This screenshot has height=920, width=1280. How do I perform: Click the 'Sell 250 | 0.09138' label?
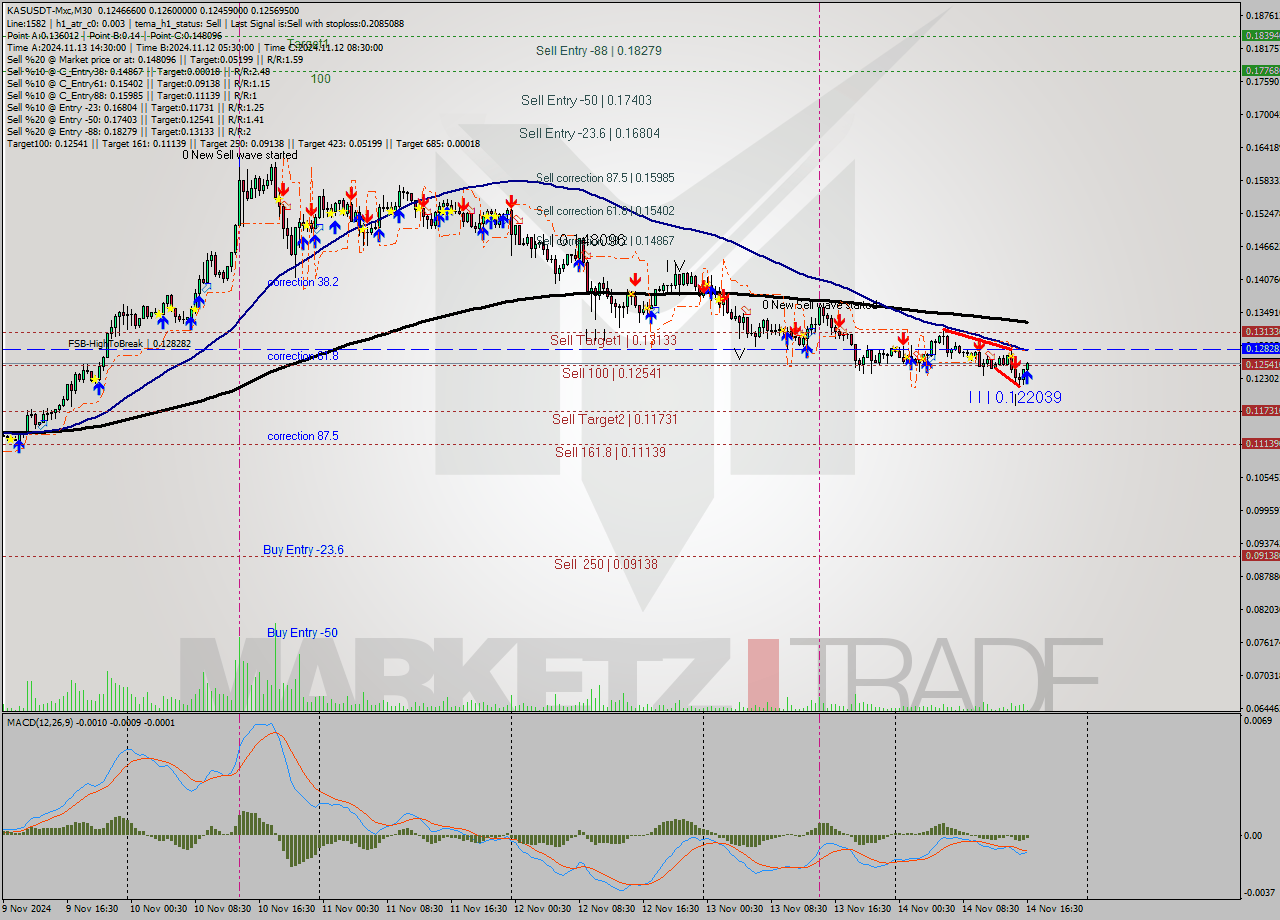pos(606,564)
